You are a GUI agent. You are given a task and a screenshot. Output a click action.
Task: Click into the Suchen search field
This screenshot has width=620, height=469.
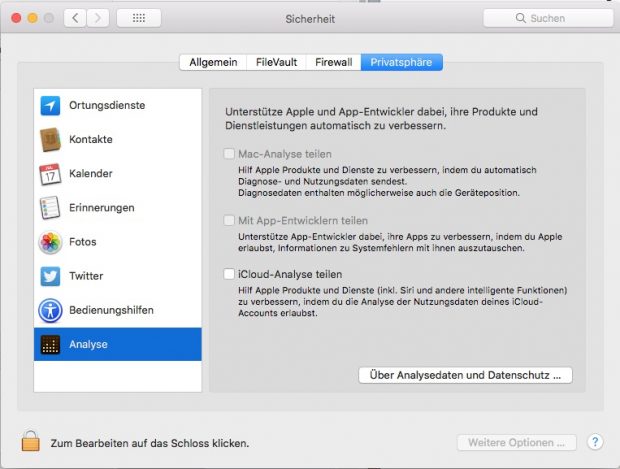tap(548, 18)
